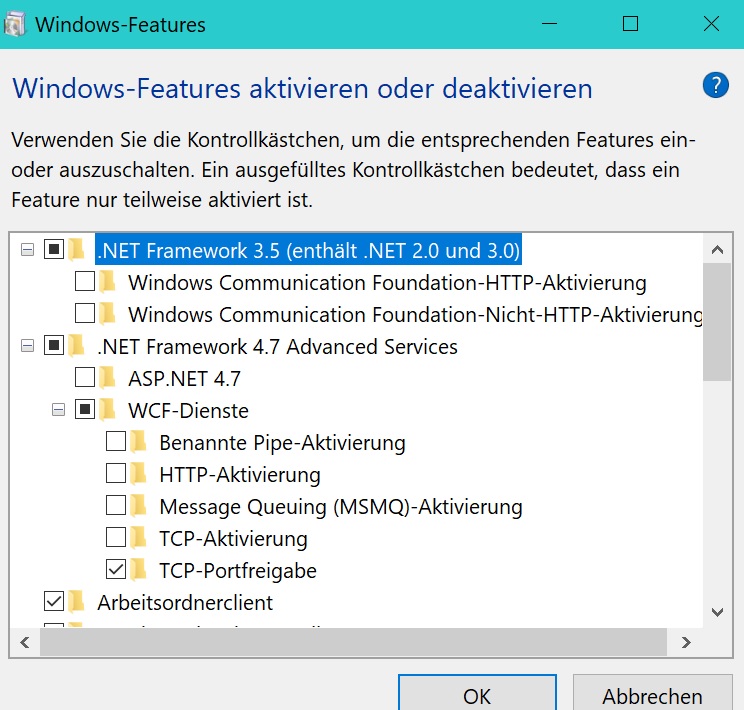Enable ASP.NET 4.7 checkbox
The image size is (744, 710).
point(85,378)
